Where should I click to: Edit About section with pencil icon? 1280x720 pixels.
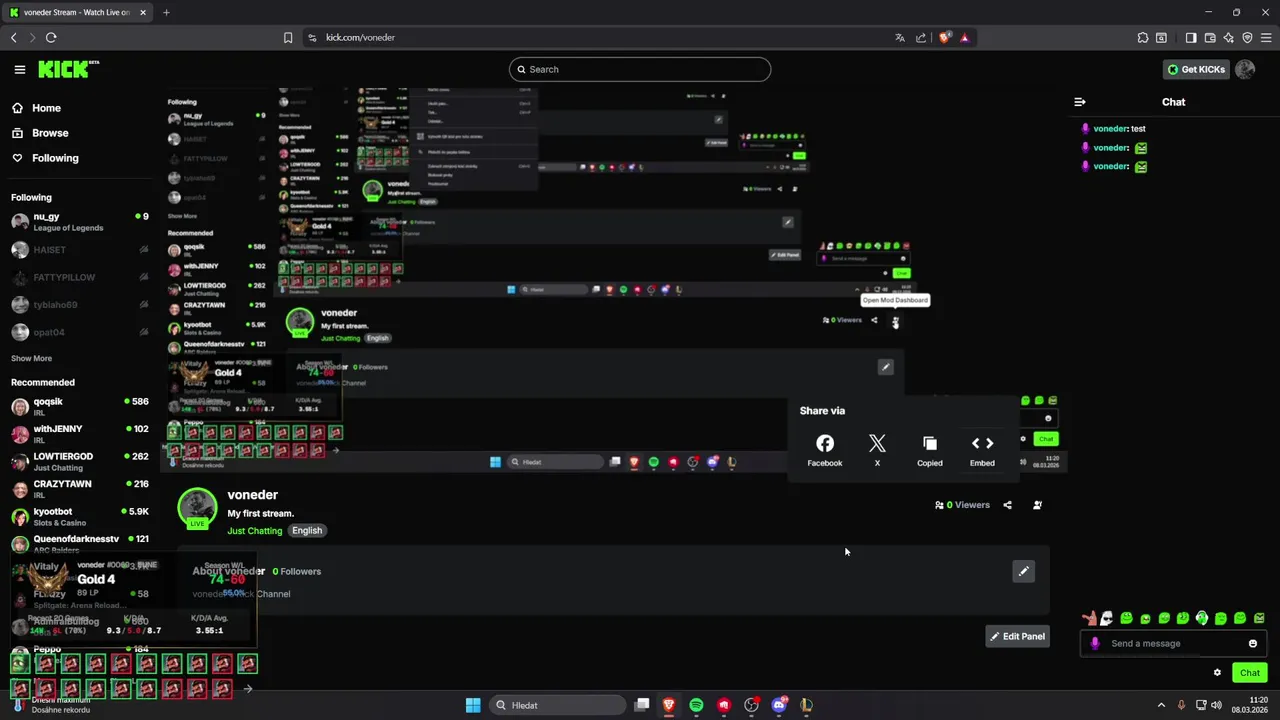click(x=1023, y=571)
